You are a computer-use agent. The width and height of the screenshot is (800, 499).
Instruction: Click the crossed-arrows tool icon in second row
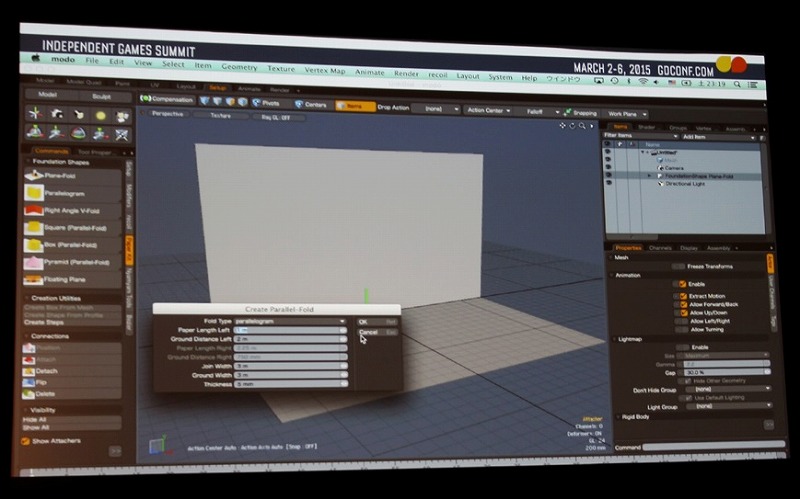pos(122,135)
